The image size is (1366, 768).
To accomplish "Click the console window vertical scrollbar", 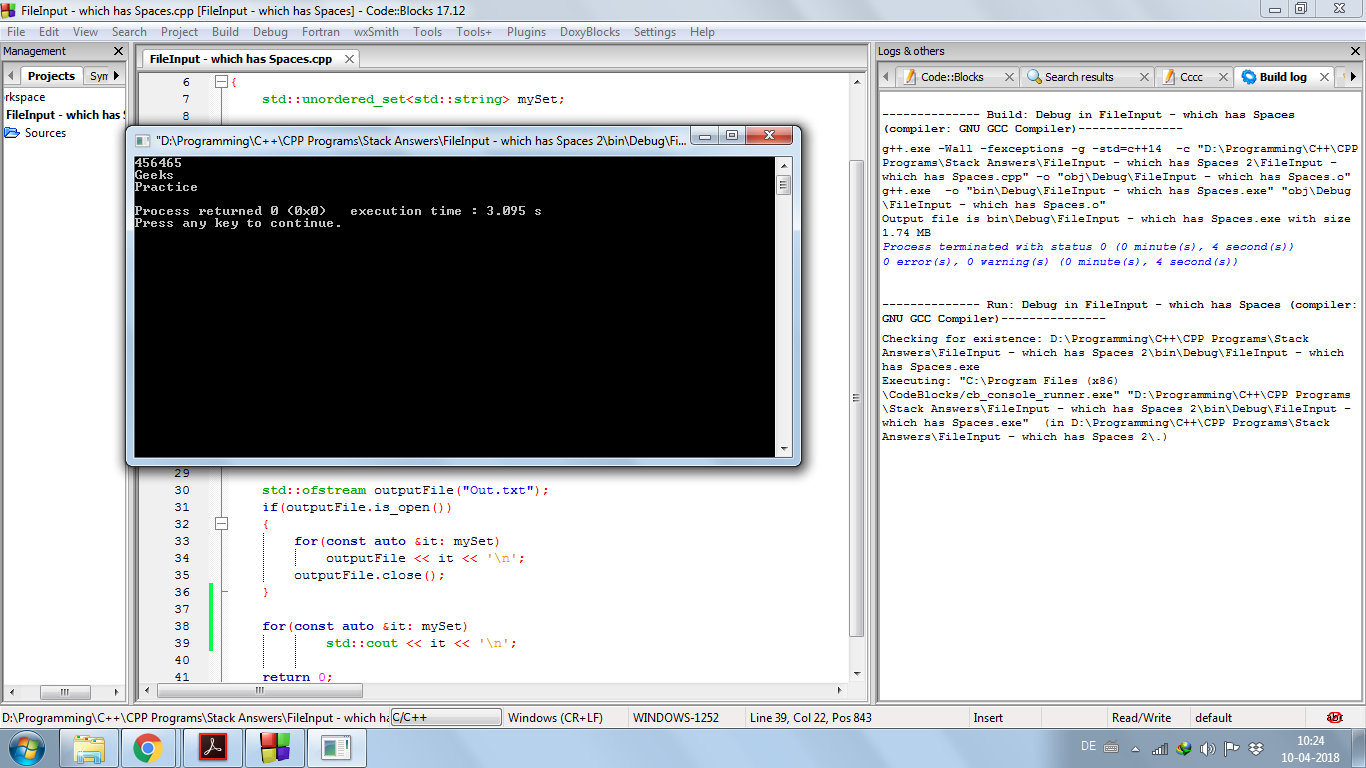I will coord(784,300).
